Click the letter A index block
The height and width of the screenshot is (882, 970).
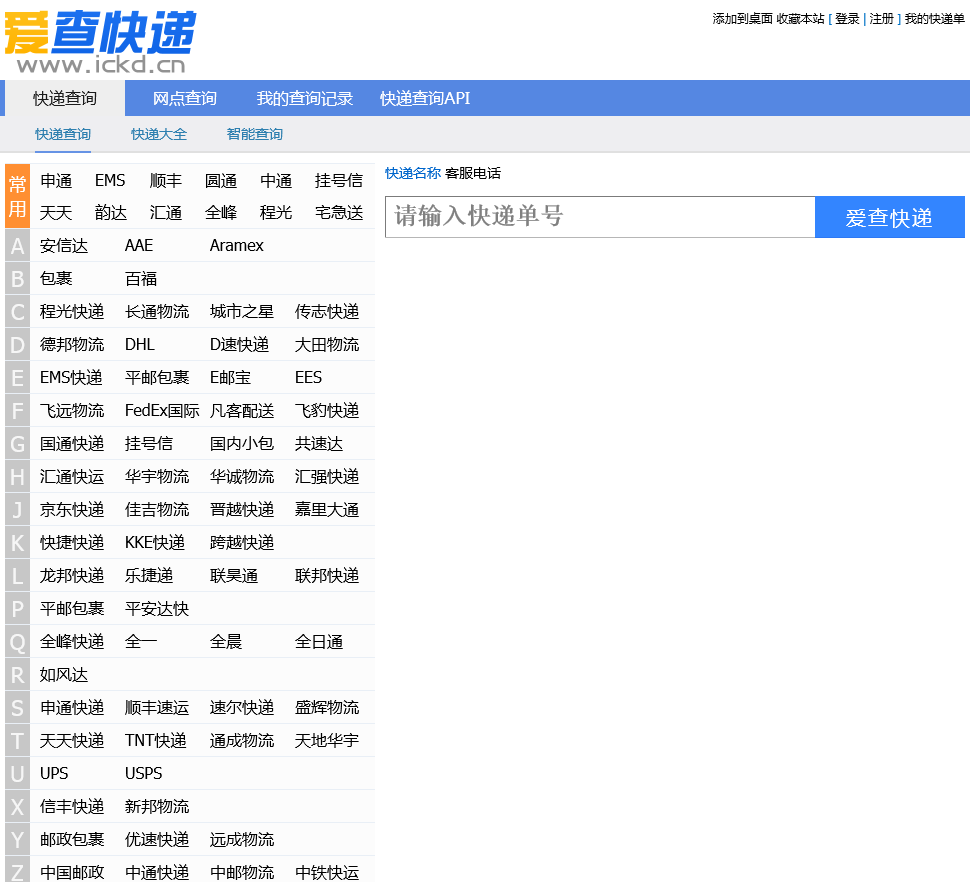[x=17, y=246]
